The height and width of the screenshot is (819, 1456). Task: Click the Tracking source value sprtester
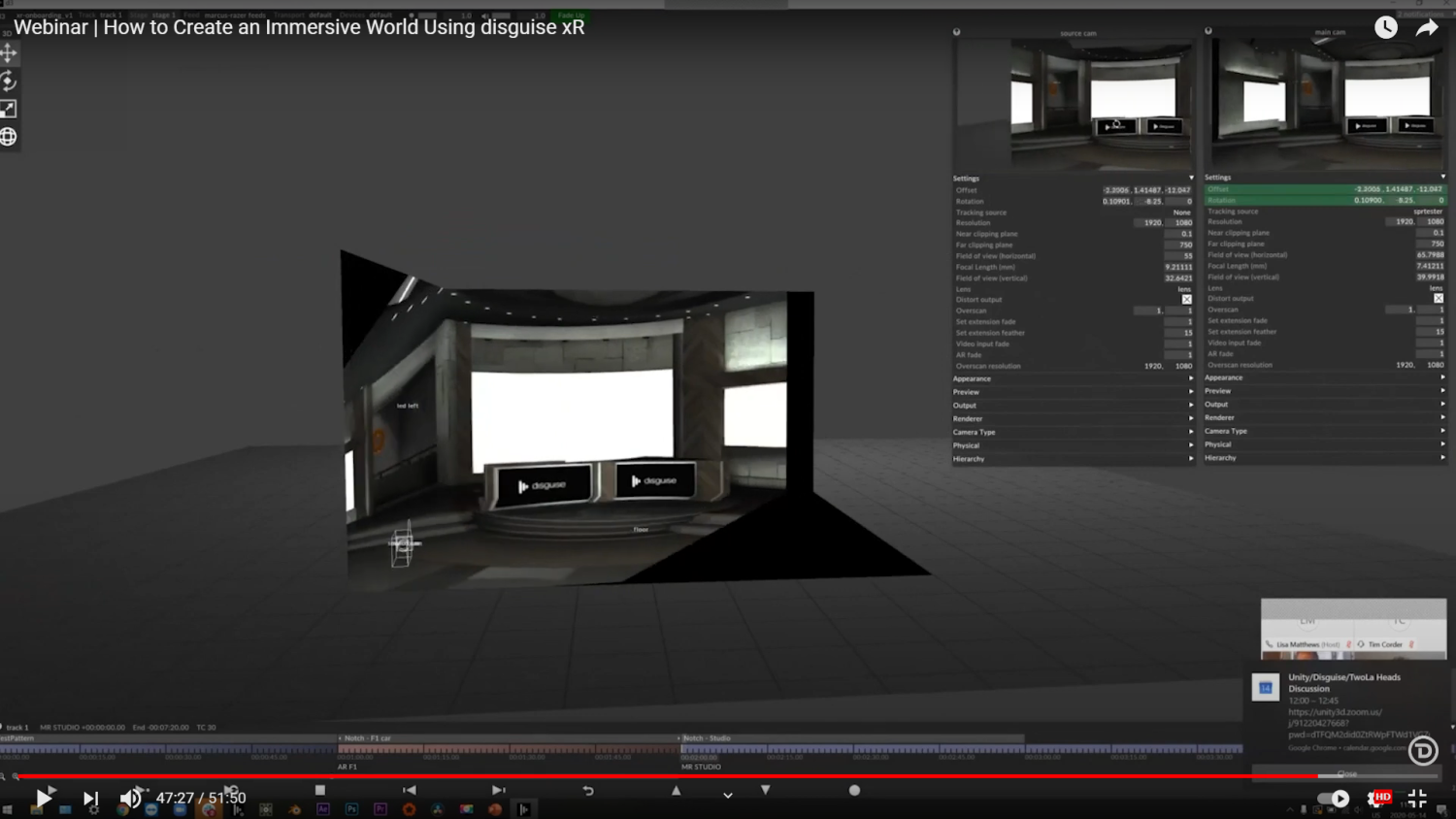(x=1427, y=212)
